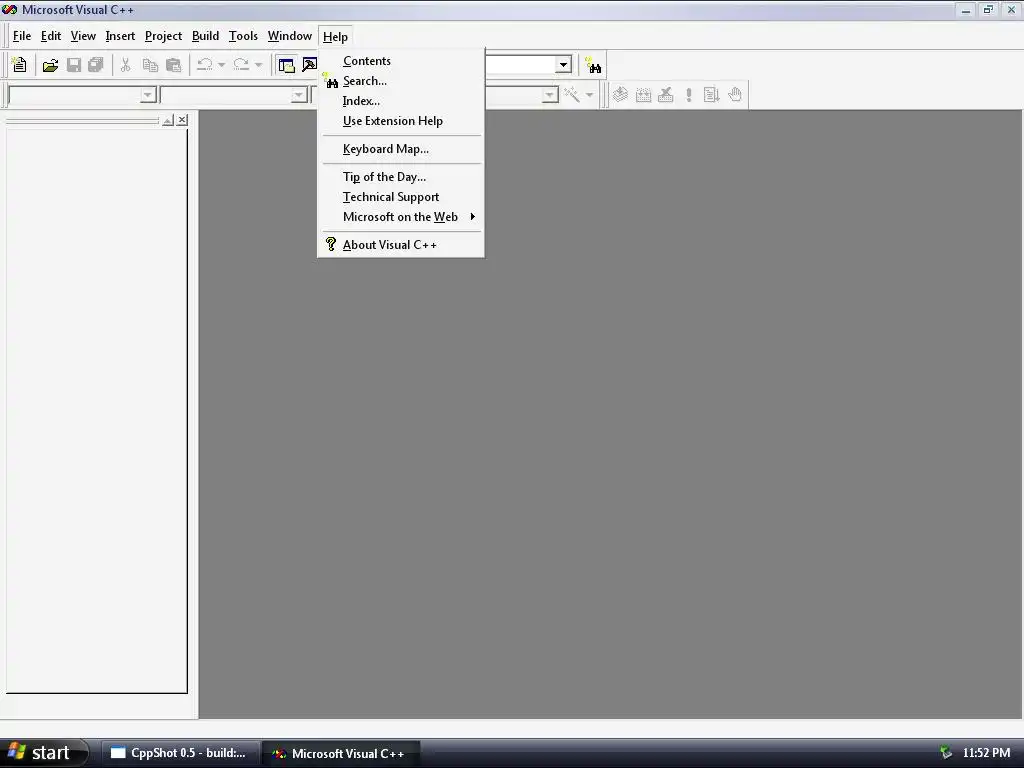Choose Index... from the Help menu

click(401, 101)
